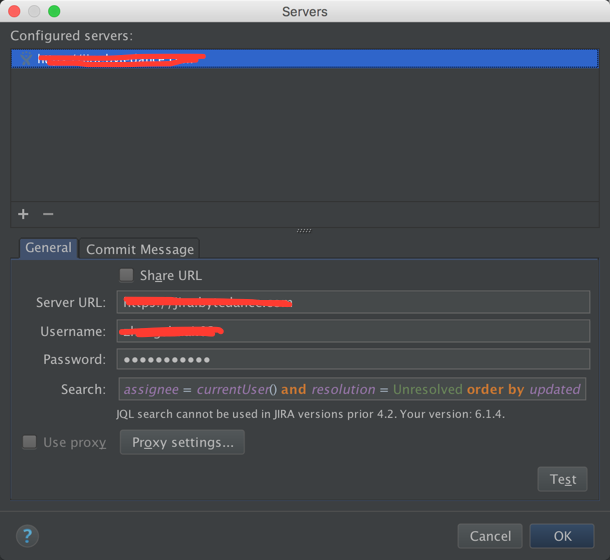Select the configured server entry in list
The image size is (610, 560).
click(x=300, y=59)
